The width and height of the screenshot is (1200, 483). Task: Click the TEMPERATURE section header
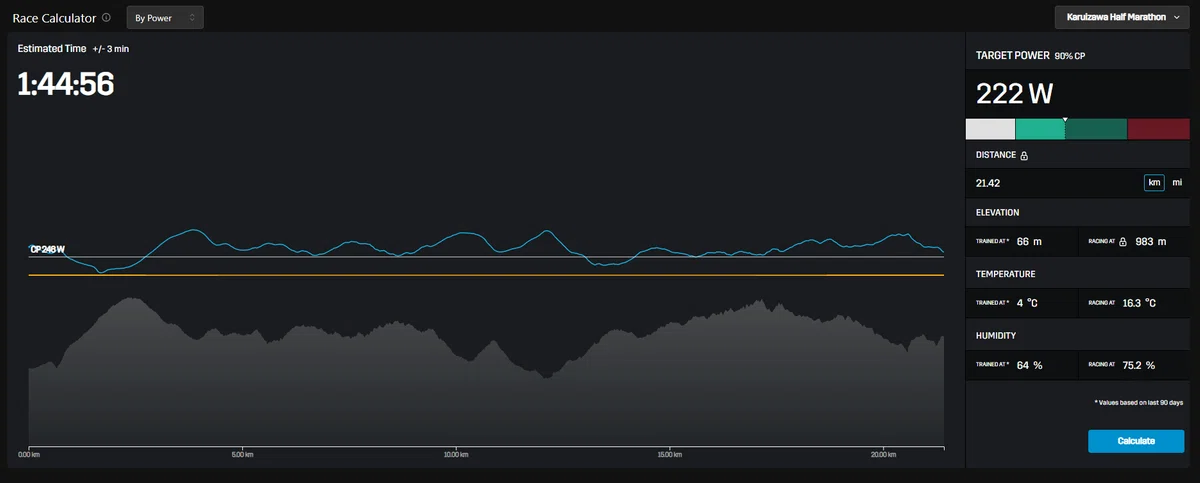pyautogui.click(x=1006, y=274)
